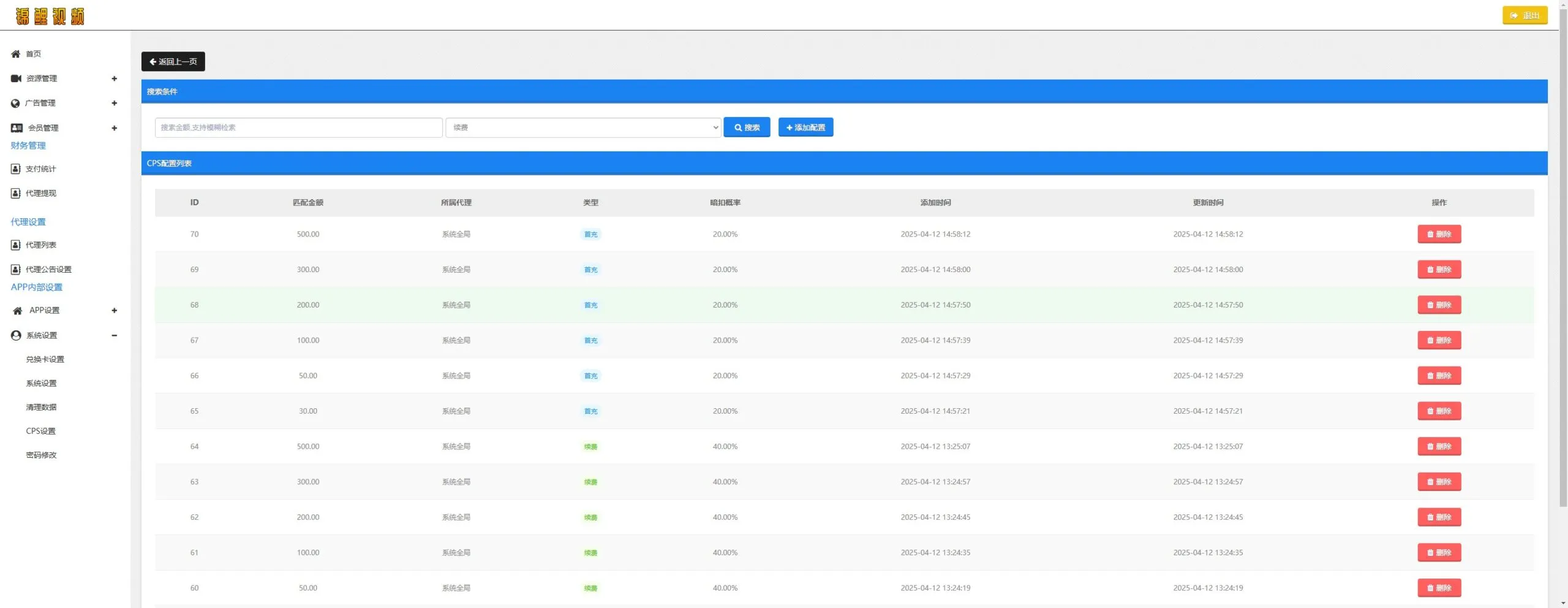Click the 添加时间 column header
The image size is (1568, 608).
pyautogui.click(x=935, y=202)
